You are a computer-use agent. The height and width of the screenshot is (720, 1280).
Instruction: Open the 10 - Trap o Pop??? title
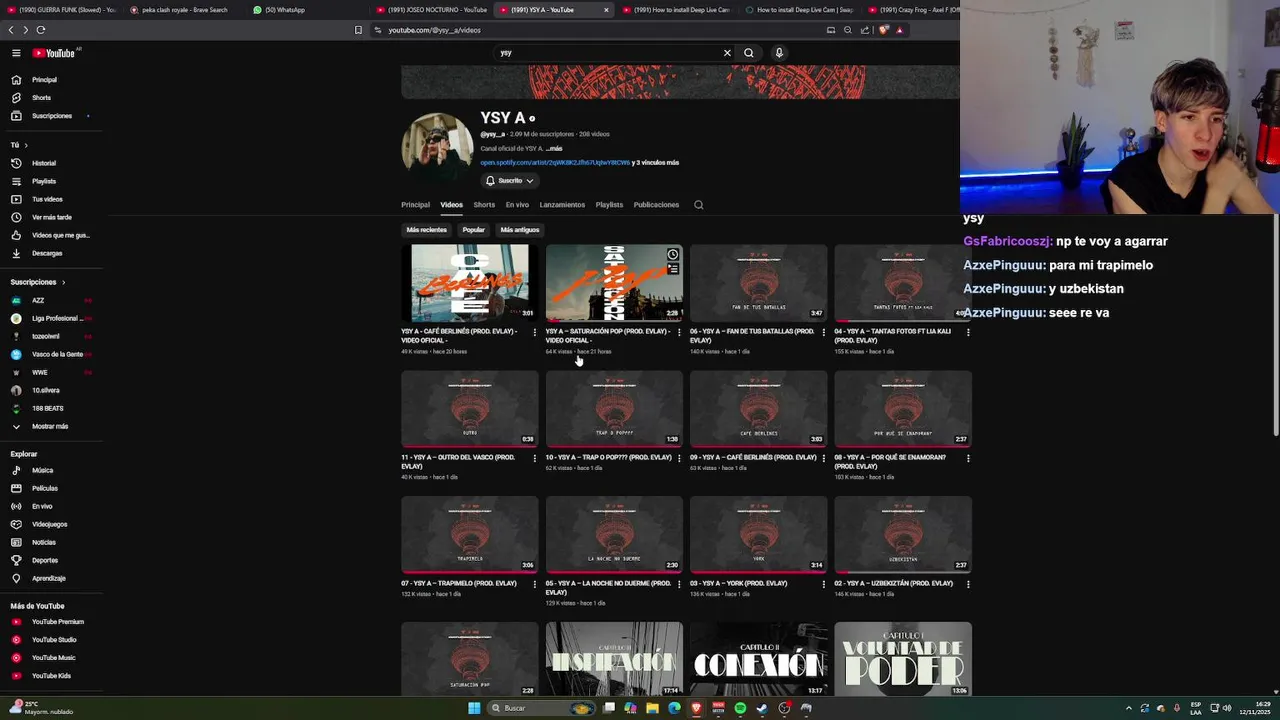pos(608,457)
